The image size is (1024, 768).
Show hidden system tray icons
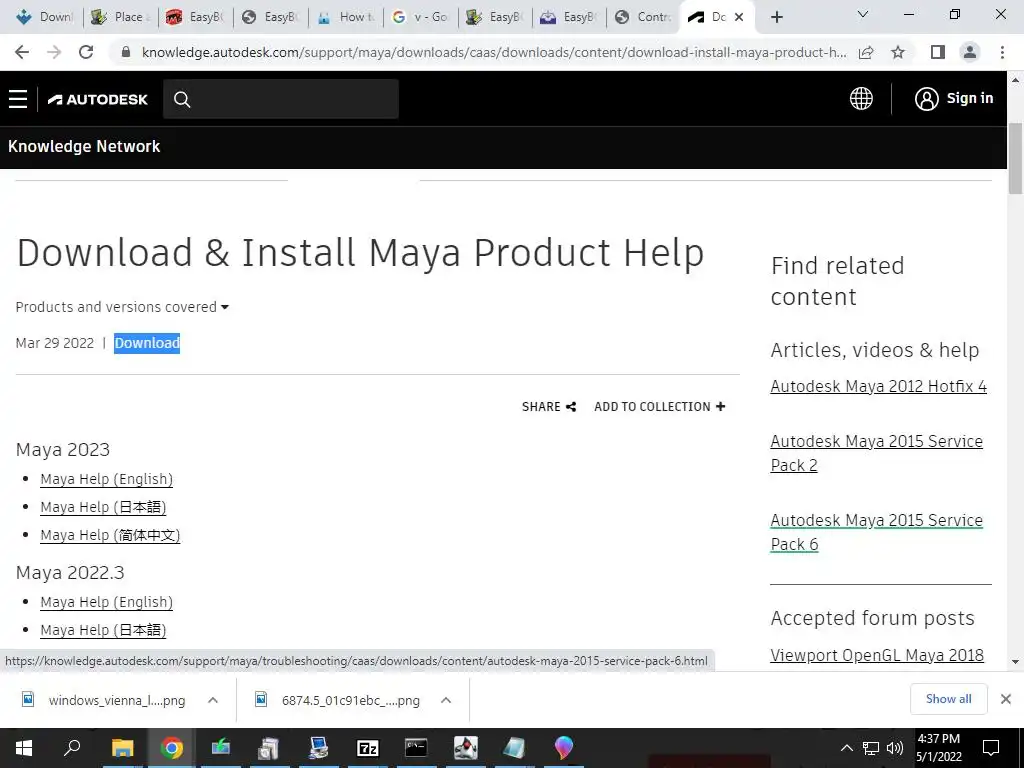coord(846,748)
